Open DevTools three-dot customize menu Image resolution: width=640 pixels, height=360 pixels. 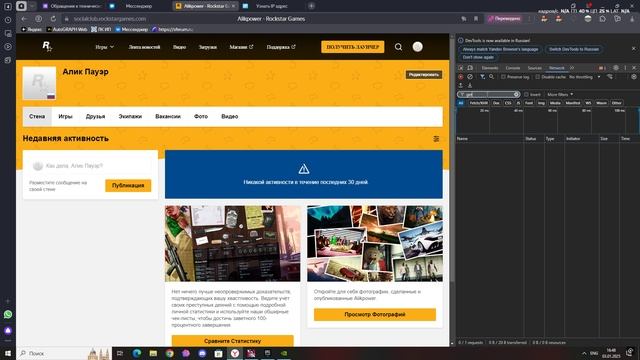(x=625, y=68)
